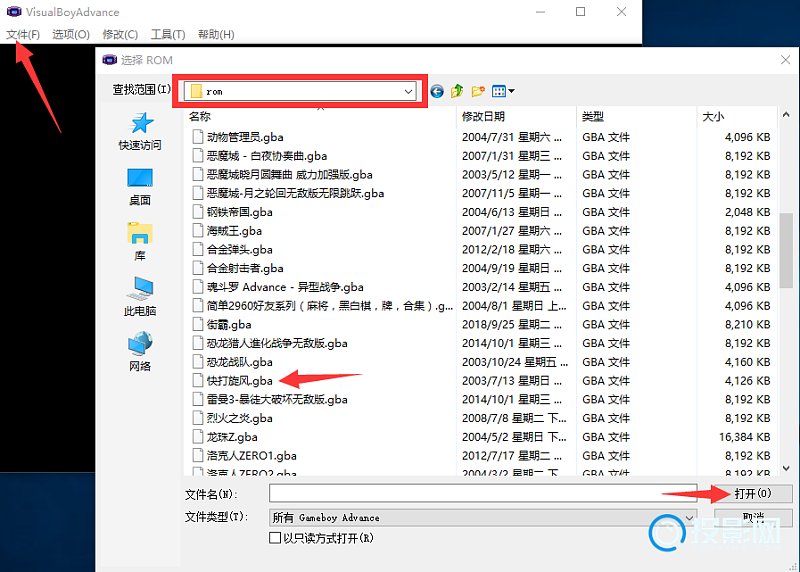The width and height of the screenshot is (800, 572).
Task: Click the 2,048 KB size cell
Action: click(x=747, y=212)
